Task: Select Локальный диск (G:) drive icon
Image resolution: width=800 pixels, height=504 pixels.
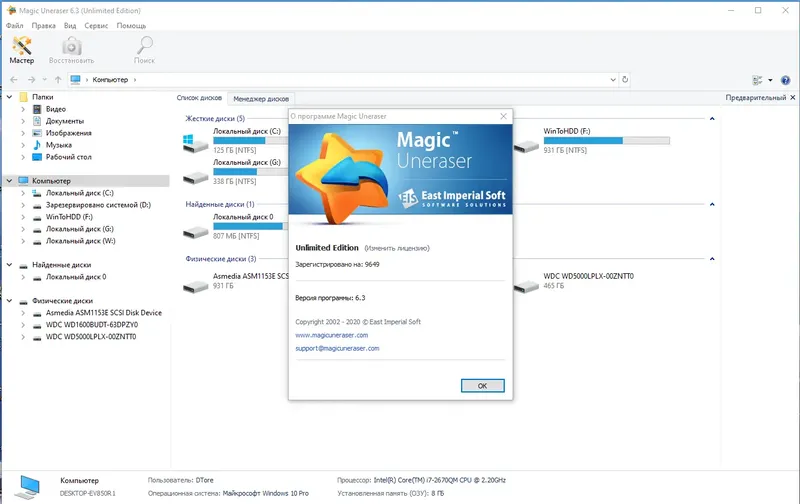Action: 195,178
